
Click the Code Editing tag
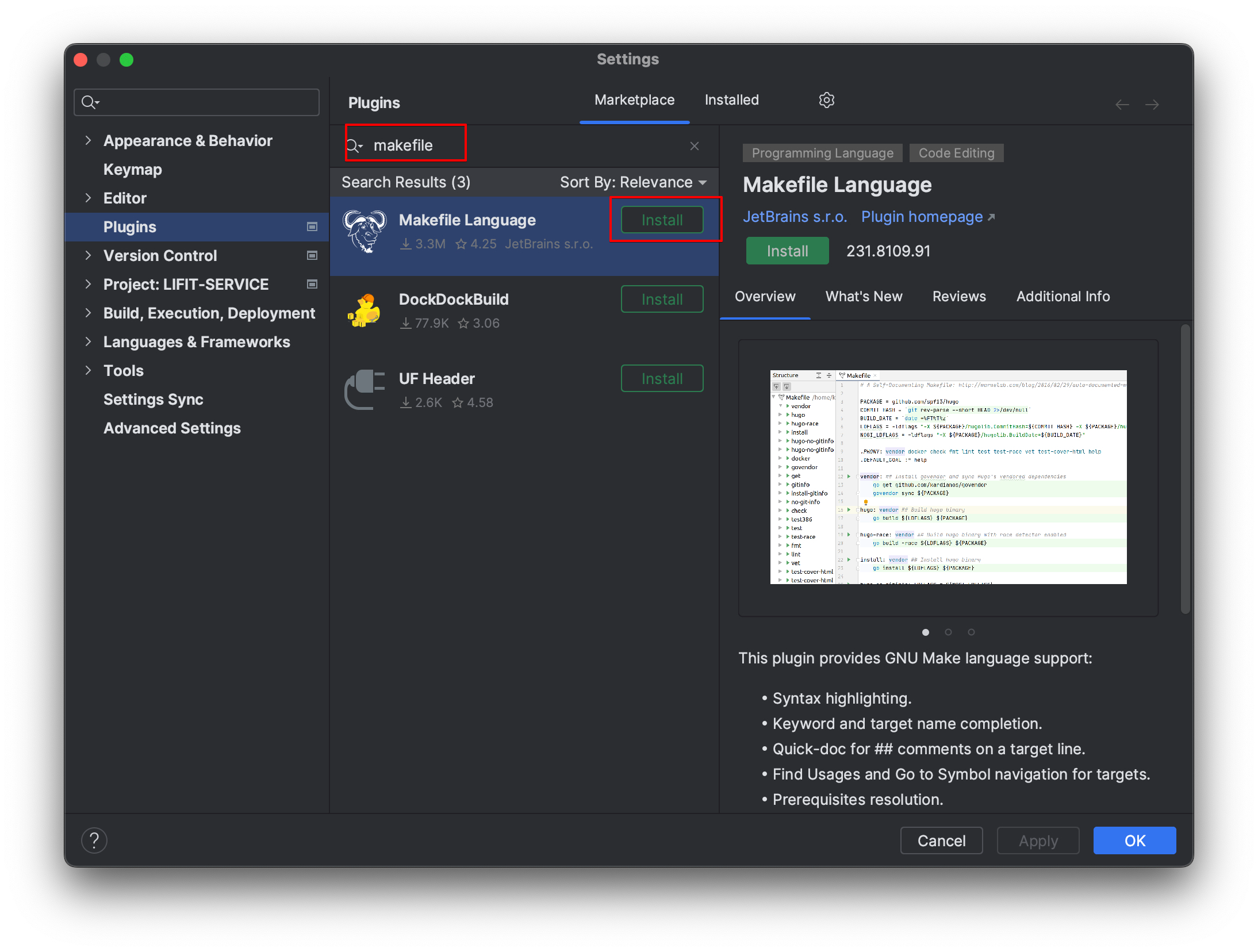click(956, 153)
